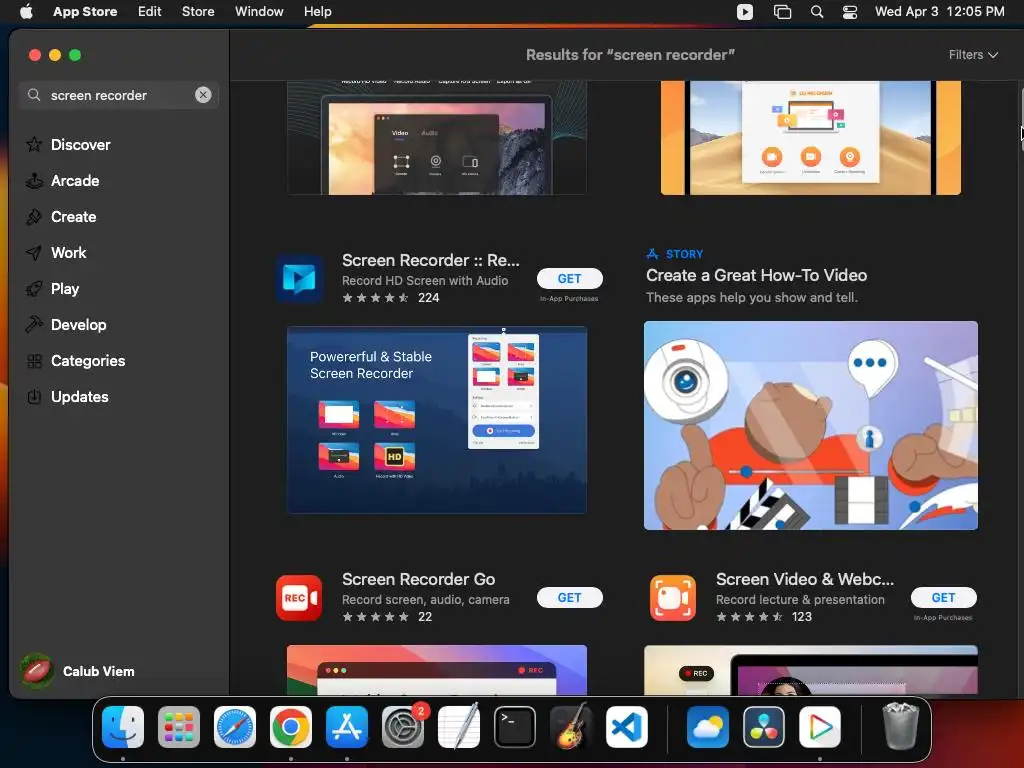The height and width of the screenshot is (768, 1024).
Task: Click 'Record HD Screen with Audio' subtitle
Action: [x=424, y=280]
